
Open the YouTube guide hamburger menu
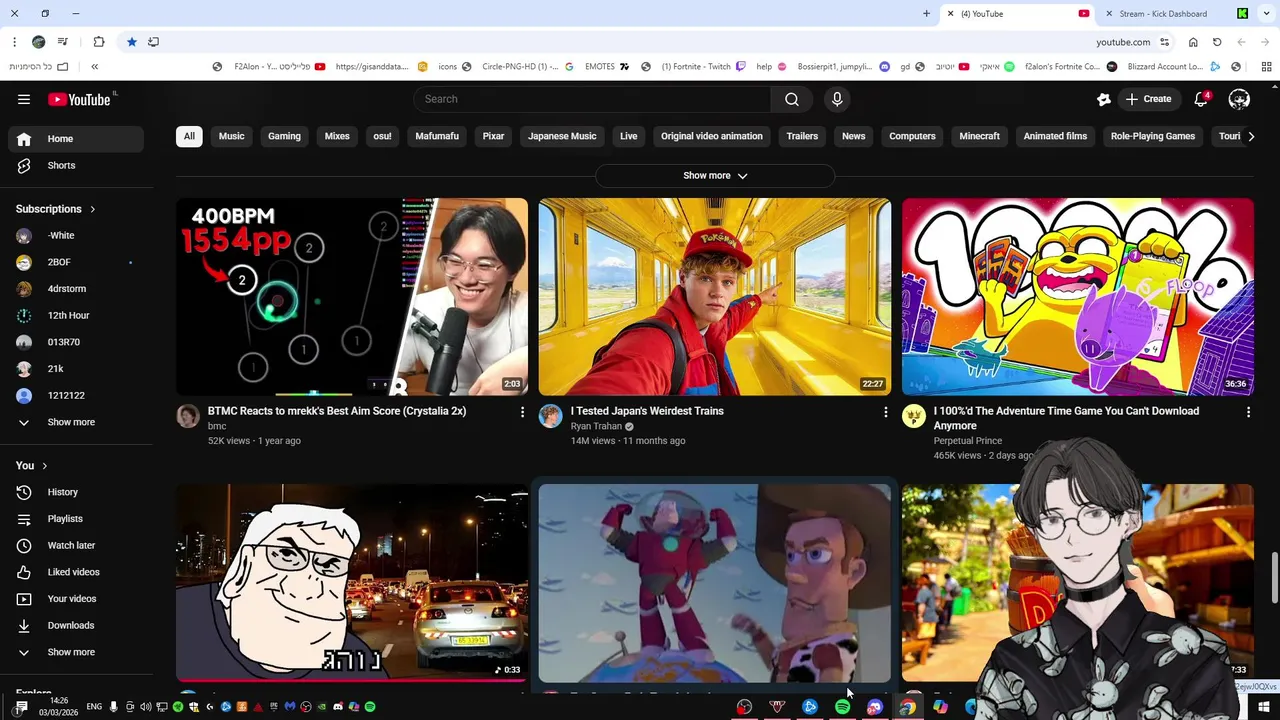pyautogui.click(x=24, y=99)
